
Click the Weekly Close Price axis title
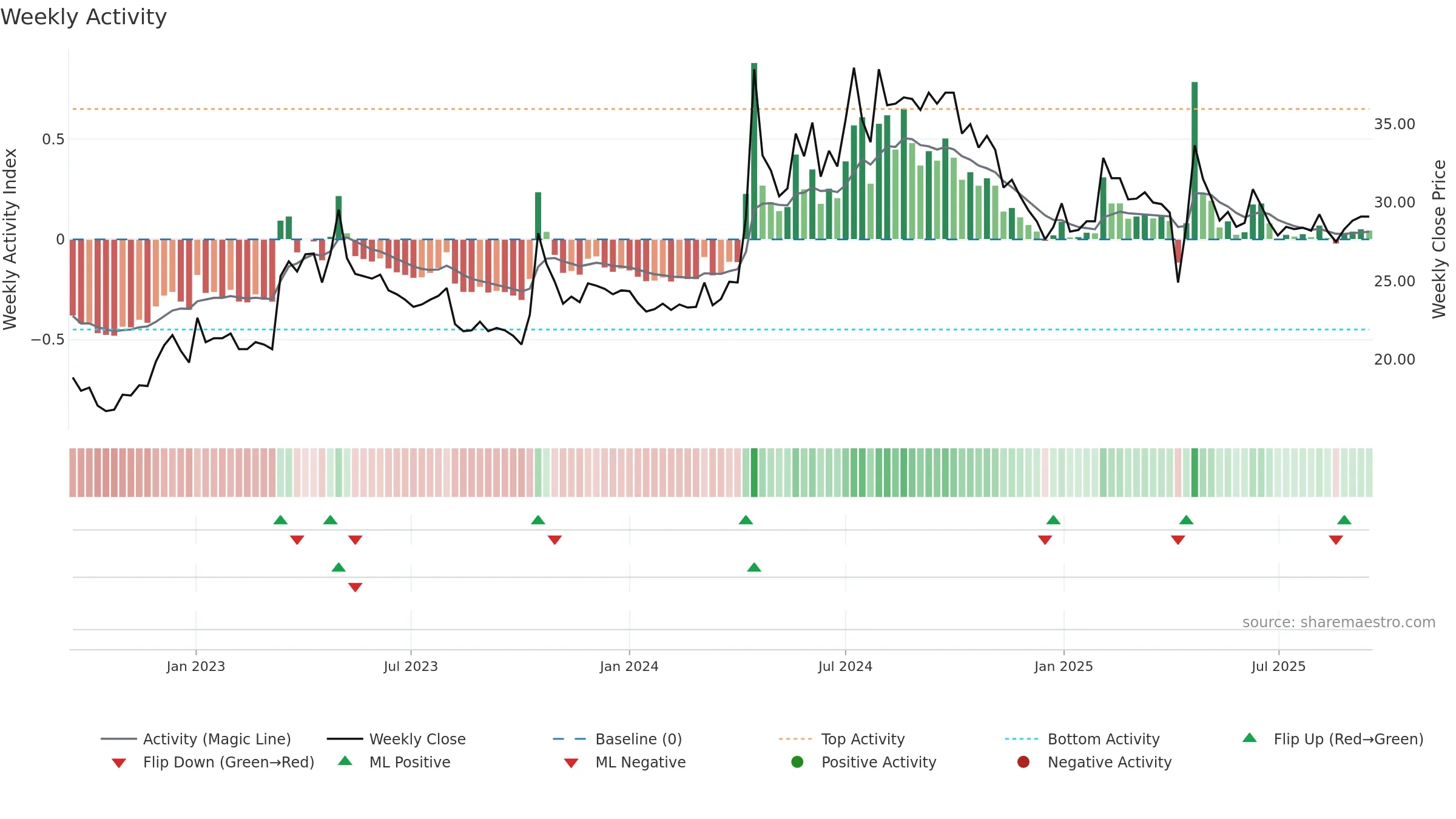point(1439,239)
